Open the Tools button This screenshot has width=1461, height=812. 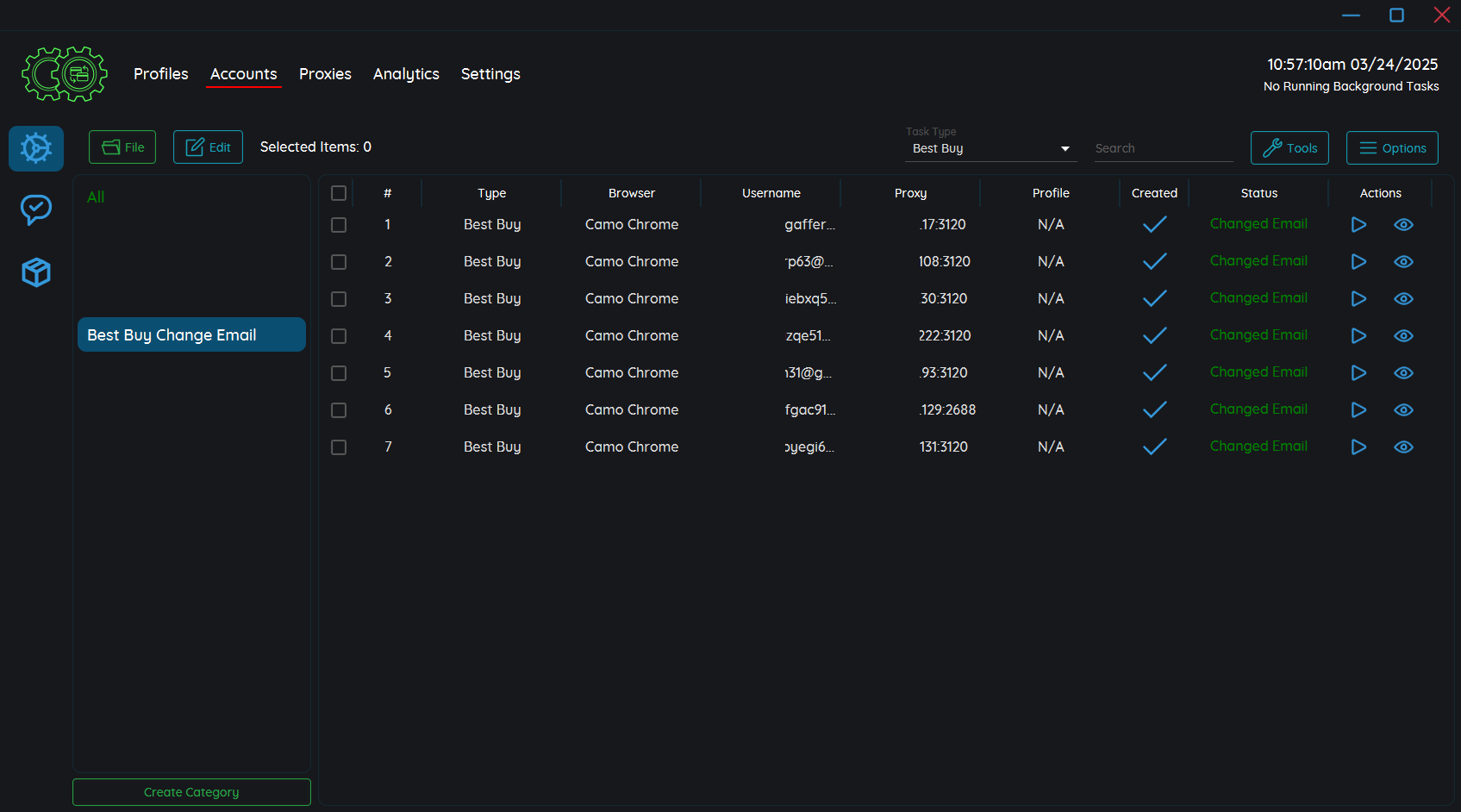pyautogui.click(x=1289, y=147)
